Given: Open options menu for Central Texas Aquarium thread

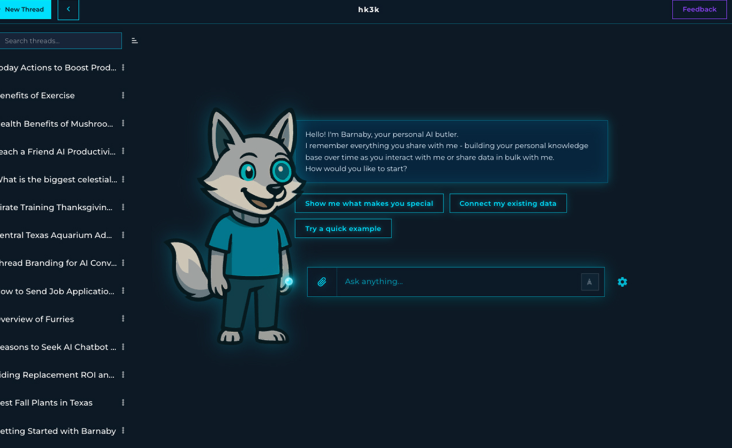Looking at the screenshot, I should [x=123, y=235].
